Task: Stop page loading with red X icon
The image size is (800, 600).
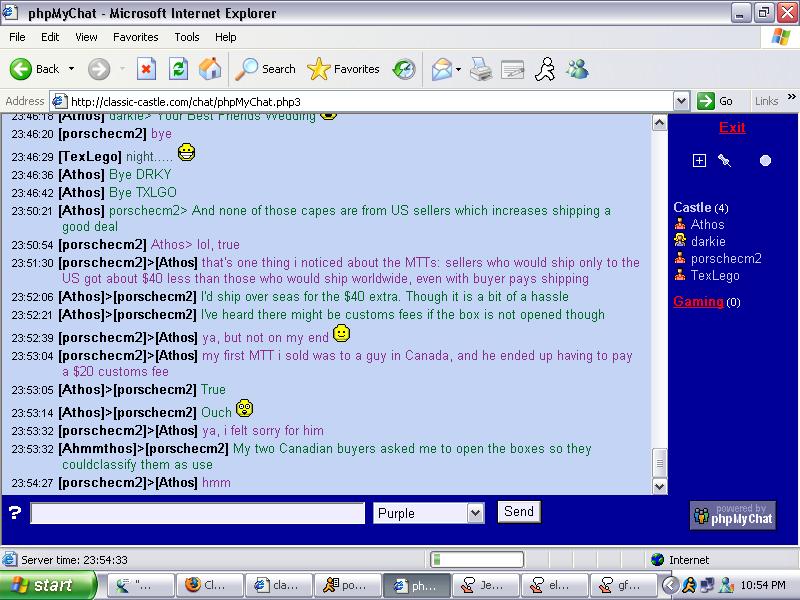Action: coord(146,69)
